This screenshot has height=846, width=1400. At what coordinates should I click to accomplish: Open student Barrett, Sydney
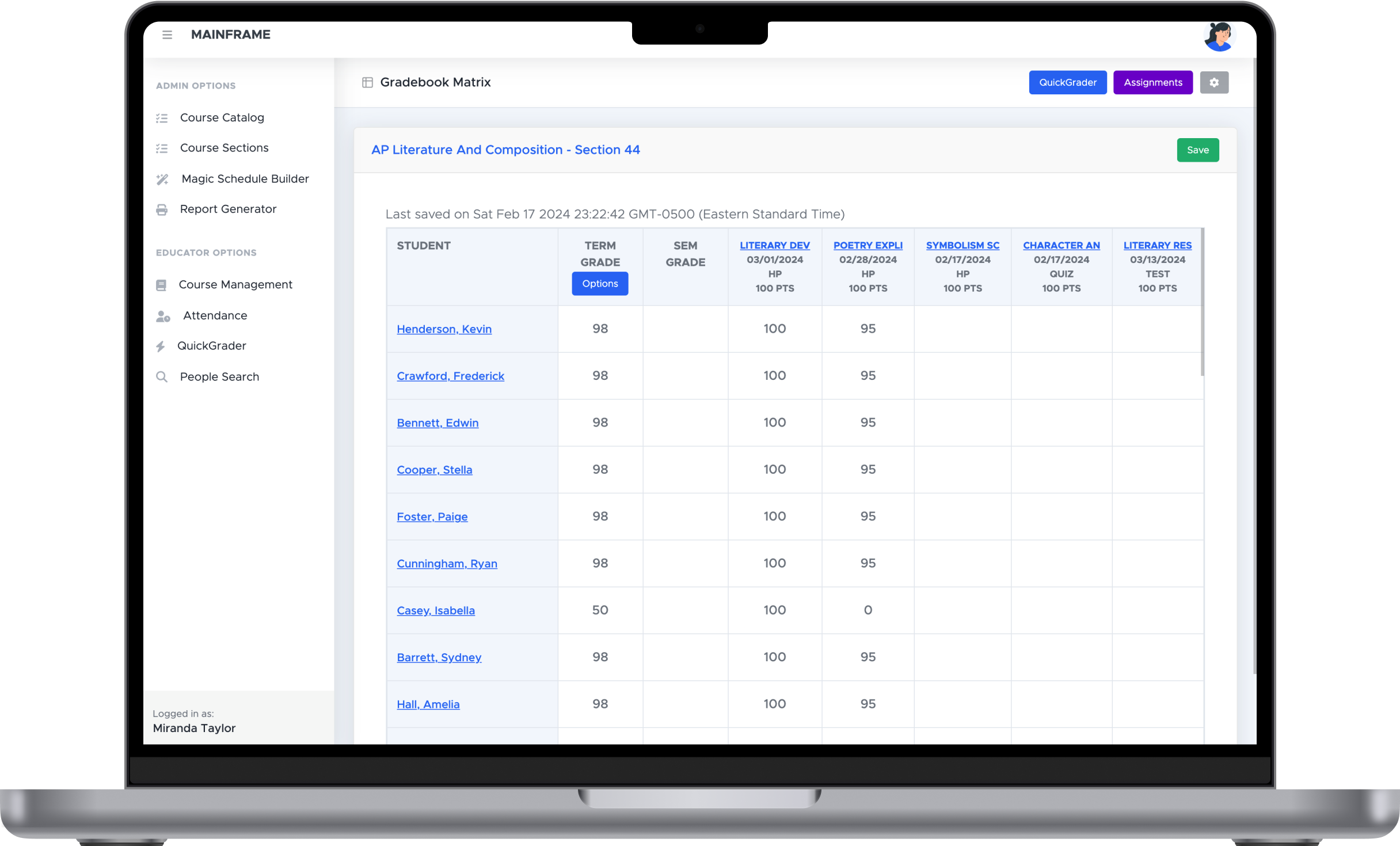click(439, 657)
